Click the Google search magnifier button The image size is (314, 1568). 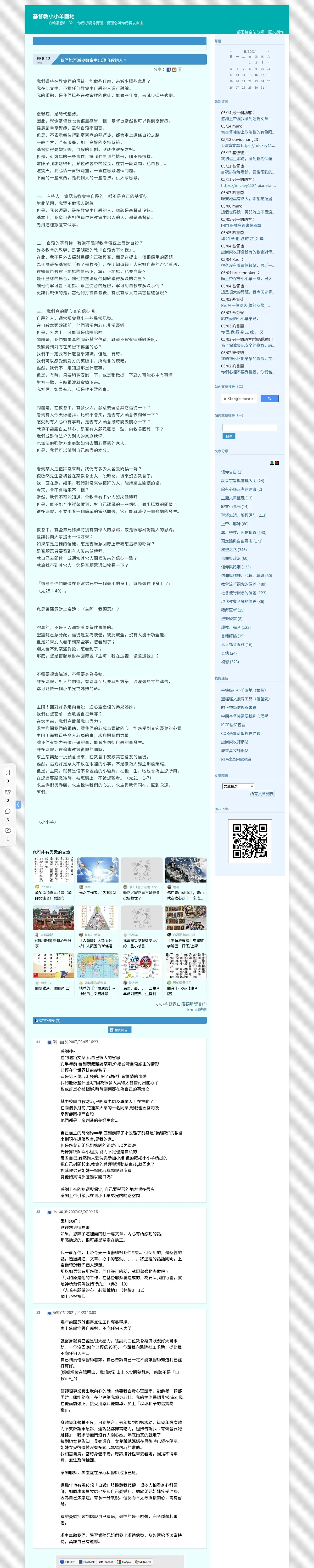(x=270, y=399)
